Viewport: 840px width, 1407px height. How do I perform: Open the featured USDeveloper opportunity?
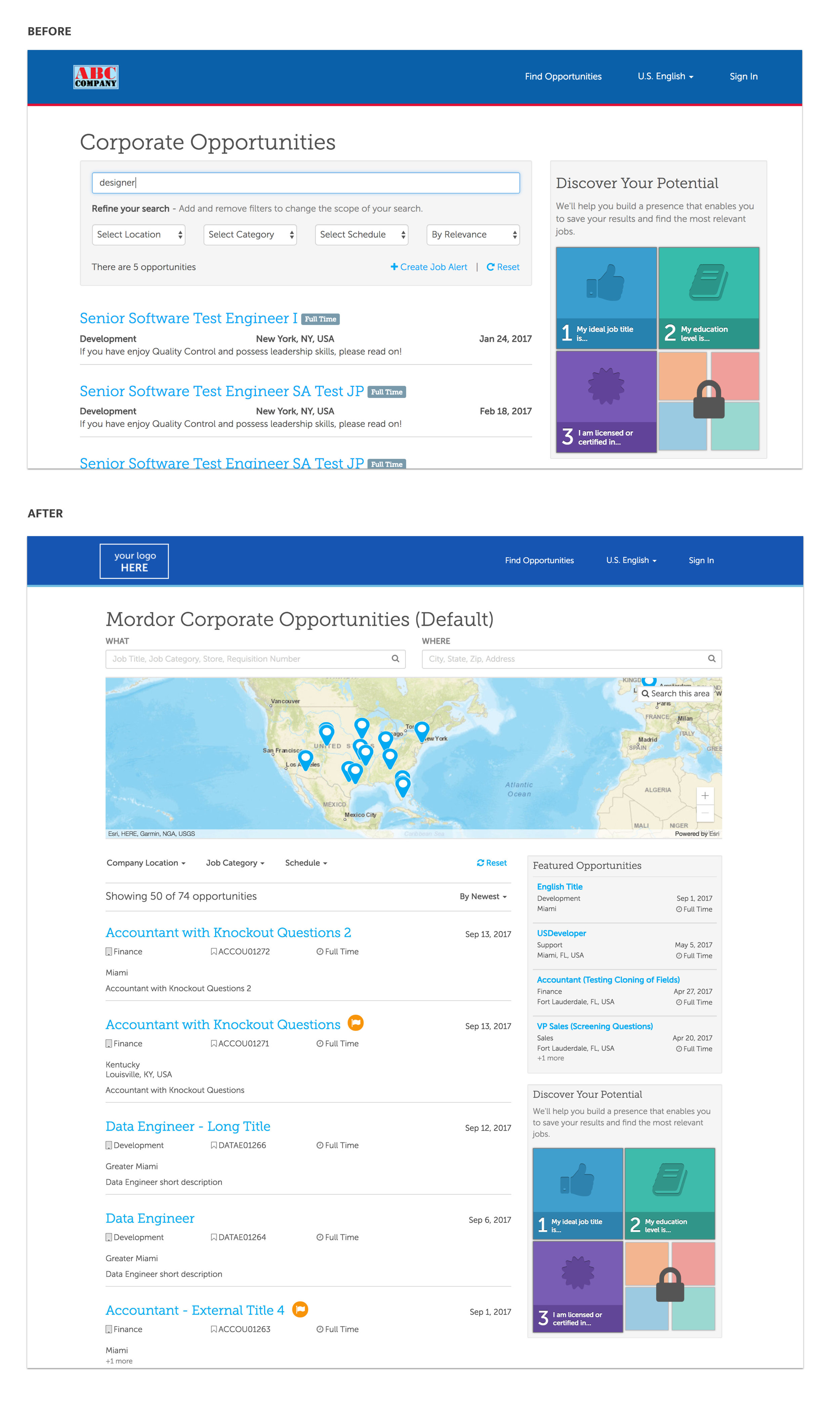pyautogui.click(x=561, y=933)
